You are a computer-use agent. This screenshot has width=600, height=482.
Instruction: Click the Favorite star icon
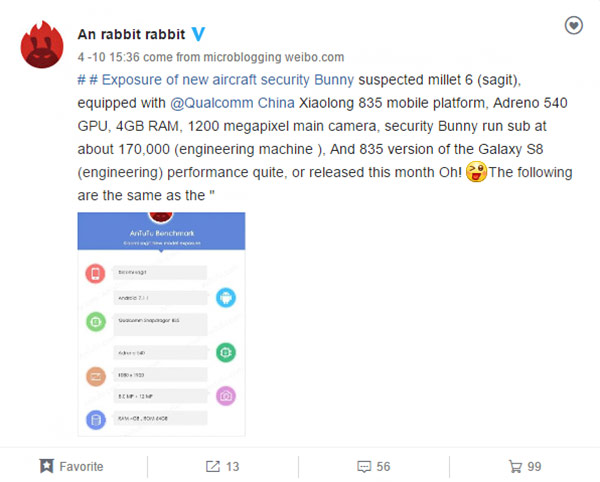[47, 466]
